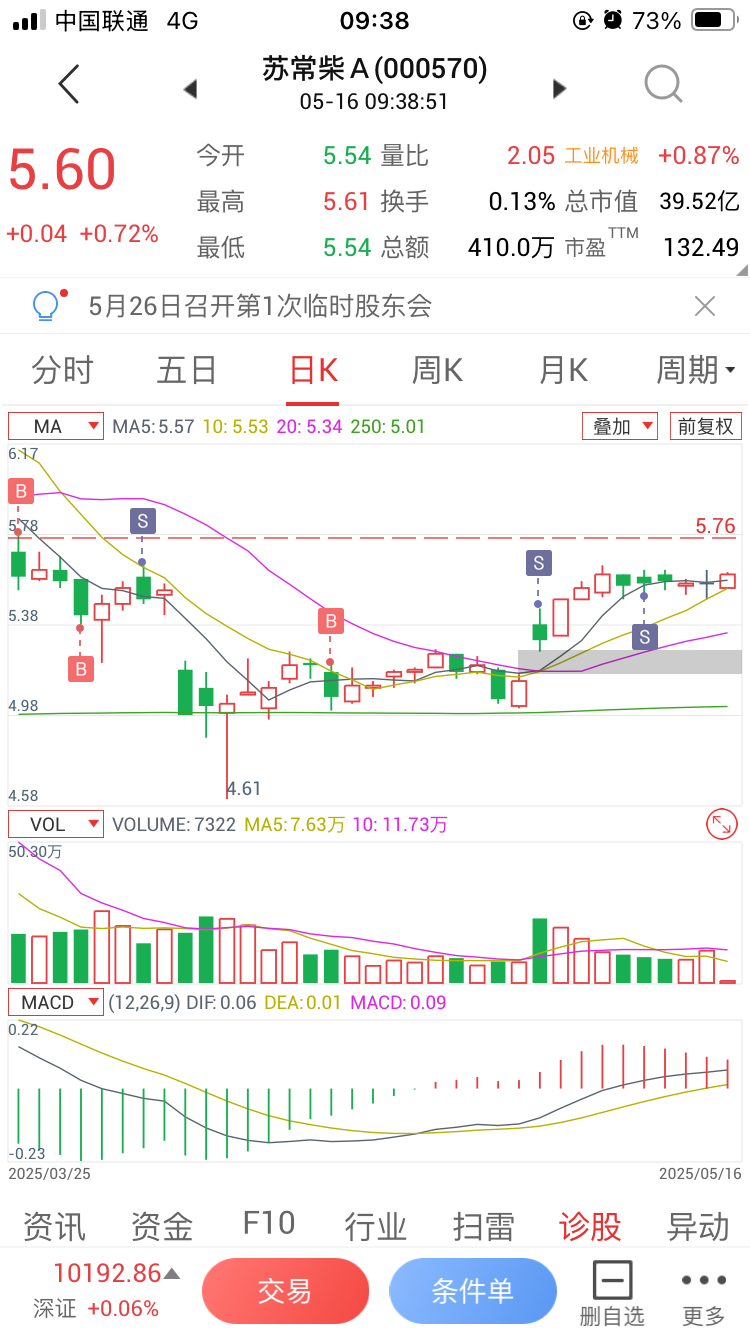Tap the S marker above the gap-up candle
The height and width of the screenshot is (1334, 750).
pos(539,563)
